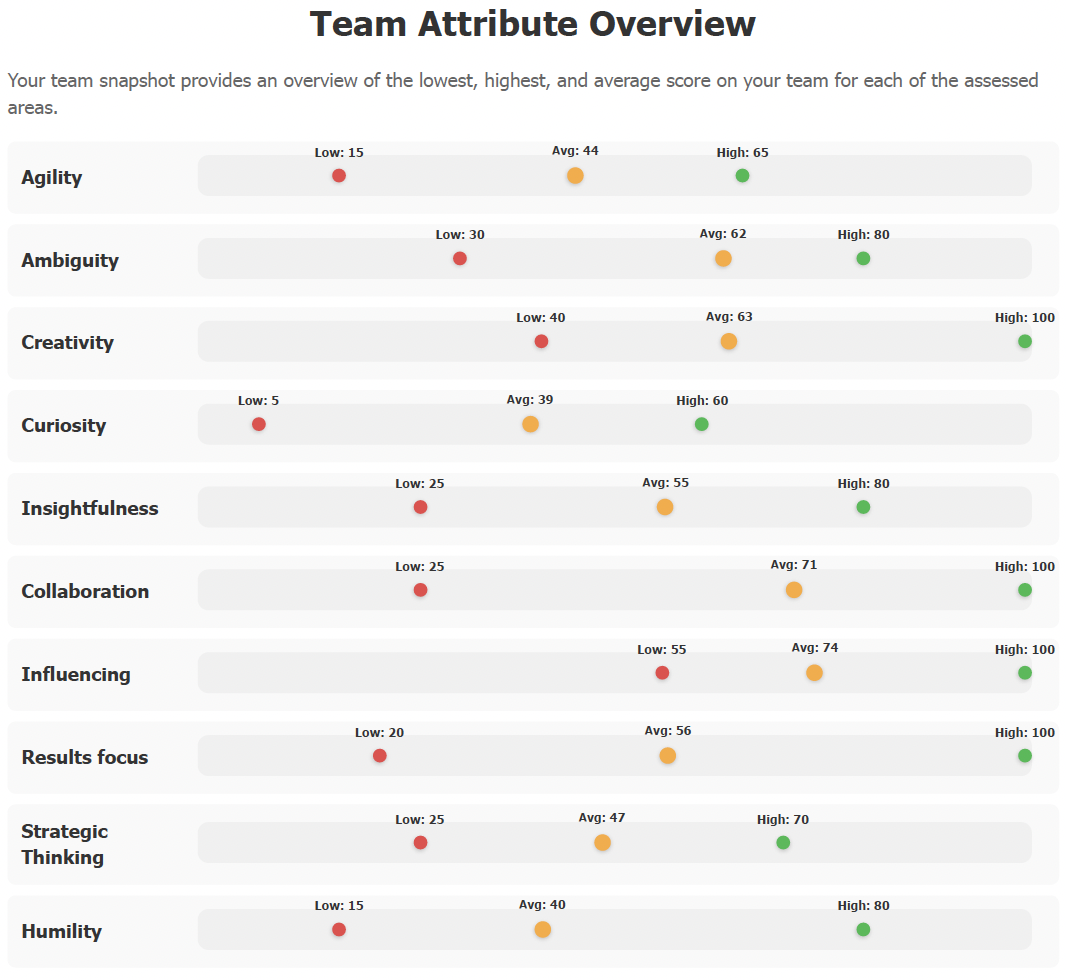Select Collaboration's orange Avg 71 dot
Image resolution: width=1066 pixels, height=980 pixels.
[x=794, y=590]
